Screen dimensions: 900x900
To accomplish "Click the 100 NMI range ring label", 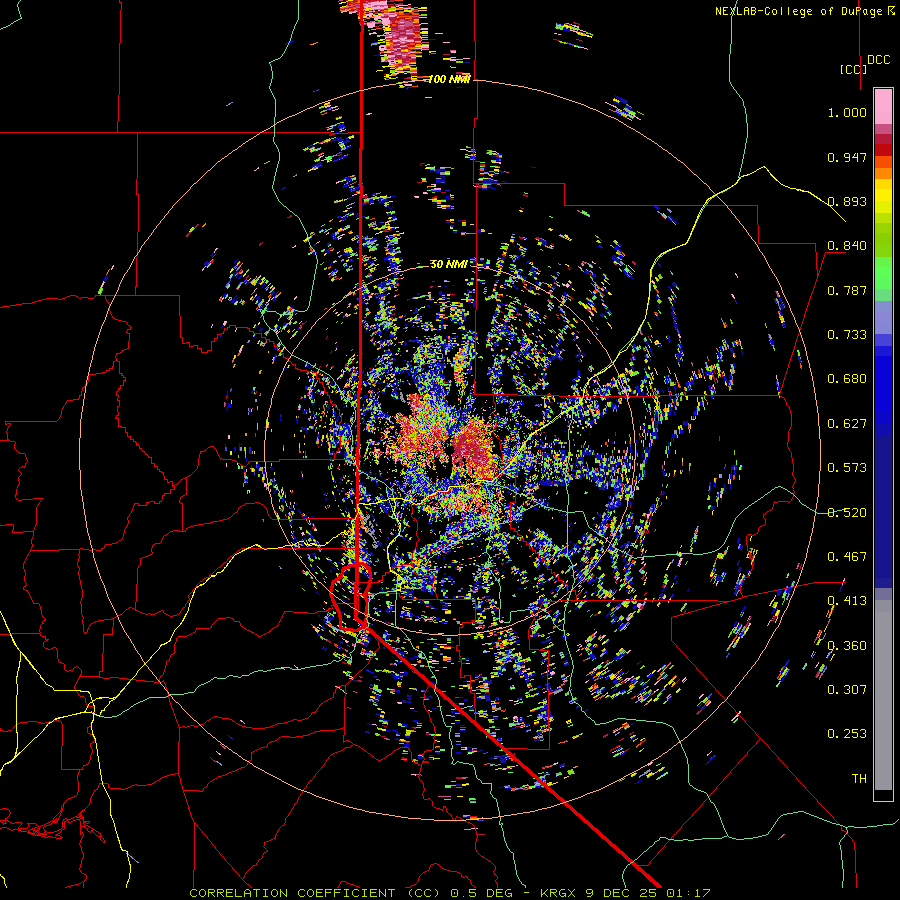I will coord(448,79).
